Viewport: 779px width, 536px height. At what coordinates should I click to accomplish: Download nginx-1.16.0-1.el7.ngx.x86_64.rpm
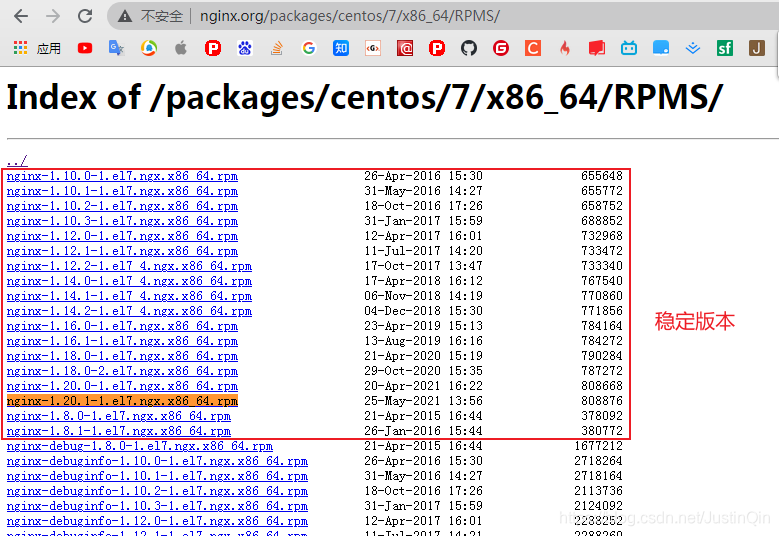click(x=122, y=326)
